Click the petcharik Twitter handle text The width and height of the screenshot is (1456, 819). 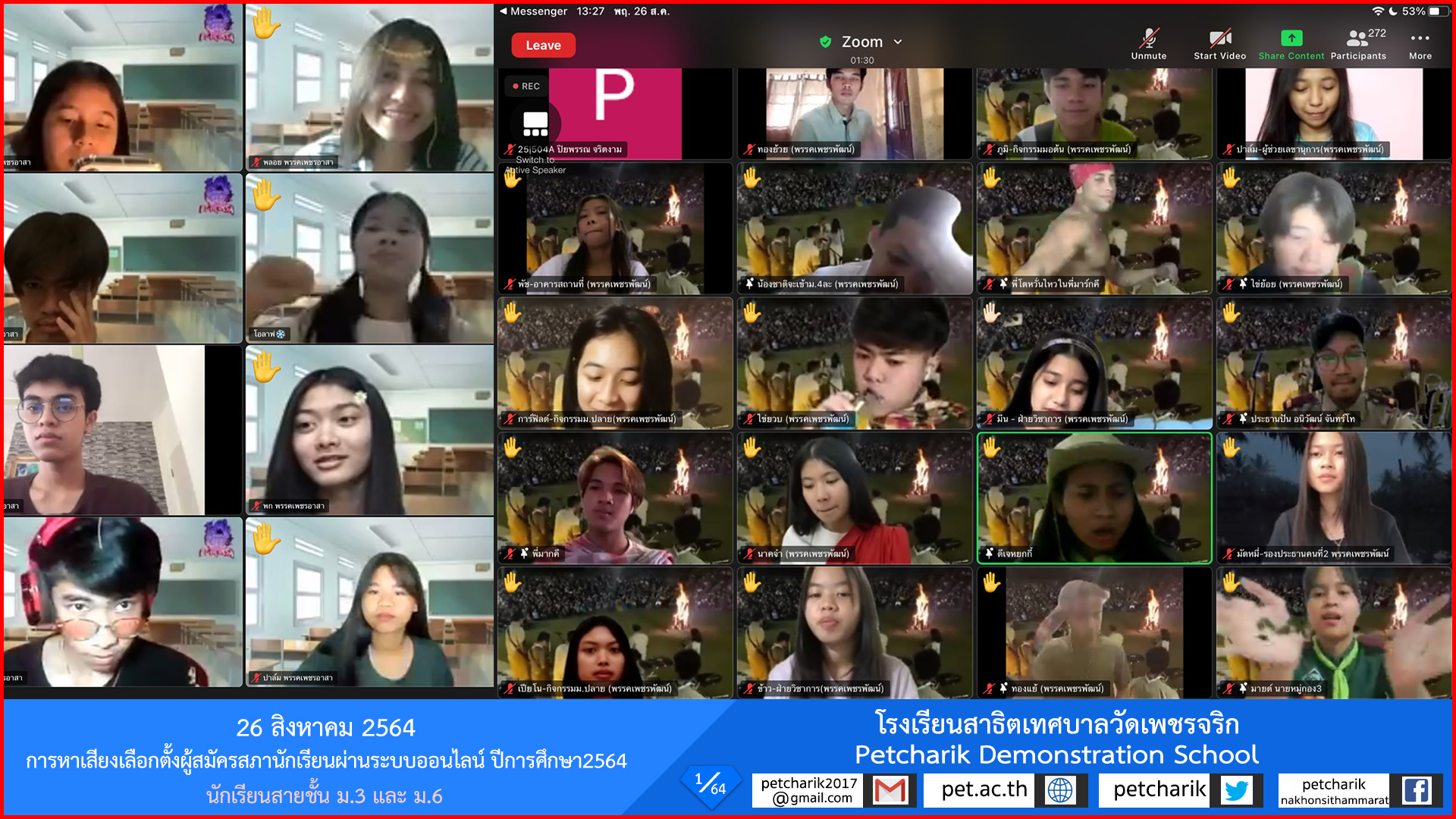click(1159, 789)
